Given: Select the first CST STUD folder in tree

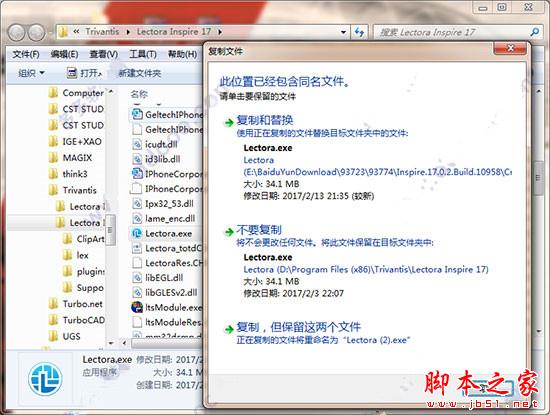Looking at the screenshot, I should [76, 109].
